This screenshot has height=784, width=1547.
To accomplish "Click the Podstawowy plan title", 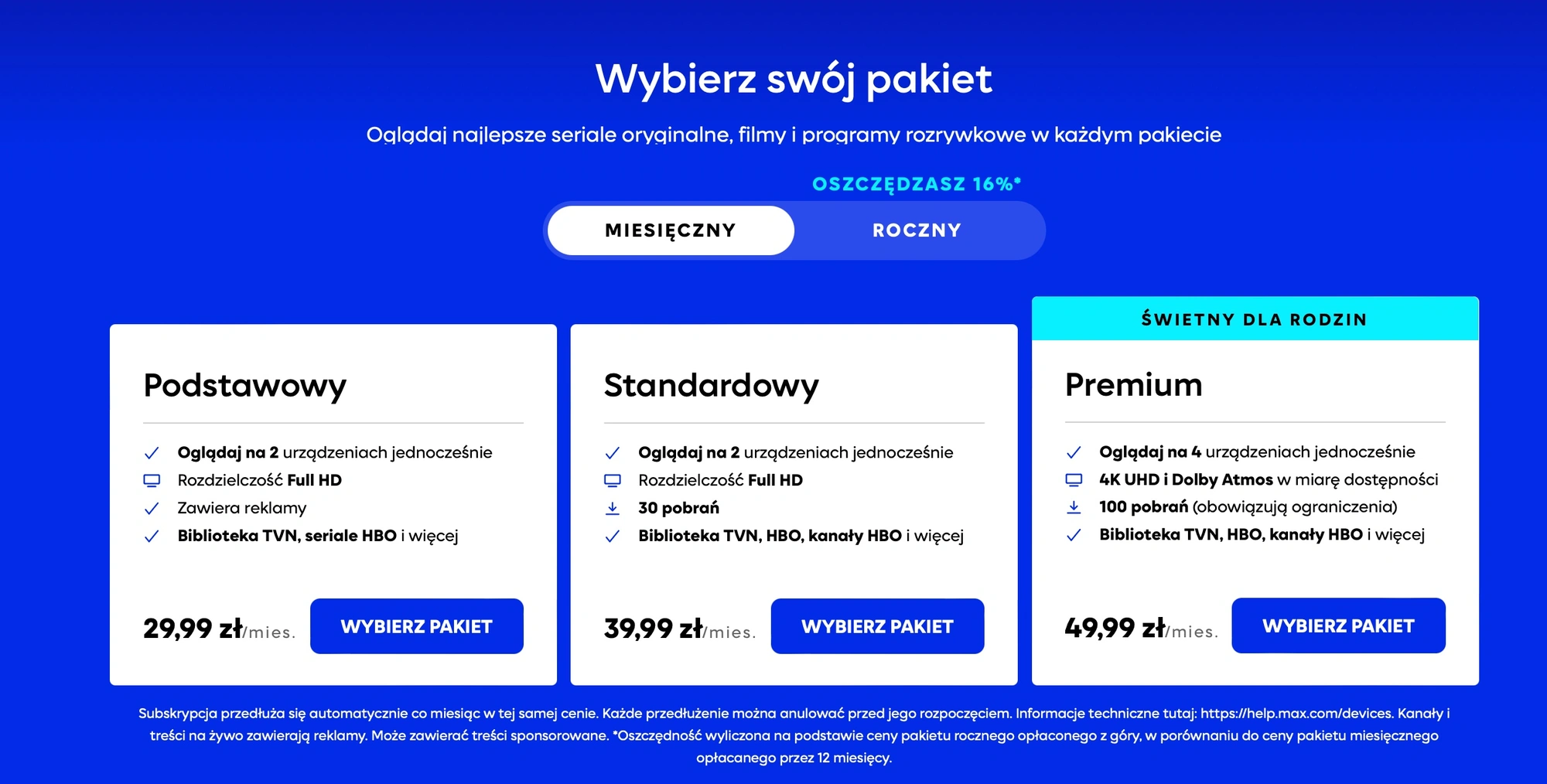I will click(x=245, y=385).
